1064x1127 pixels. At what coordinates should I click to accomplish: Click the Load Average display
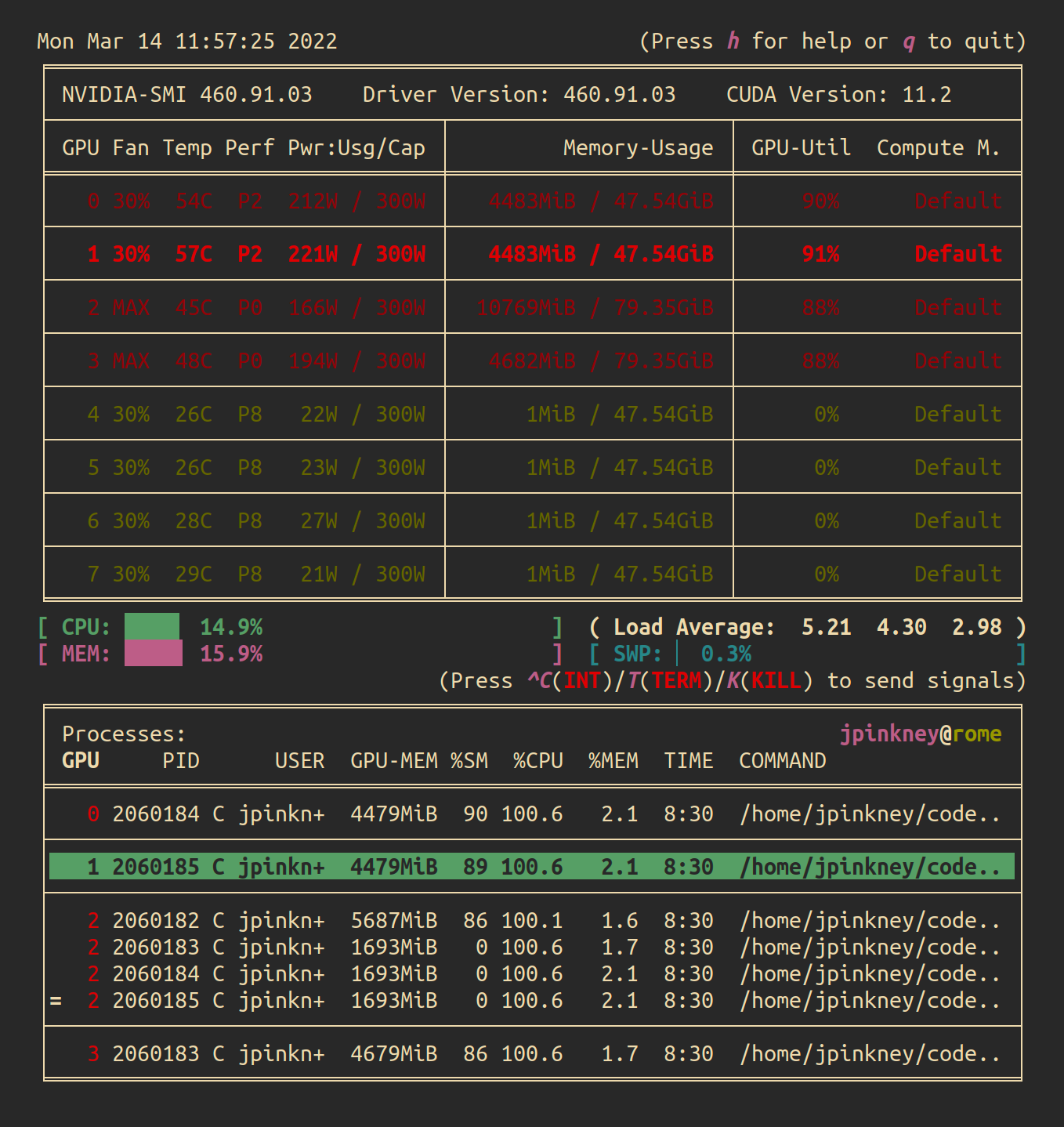803,627
